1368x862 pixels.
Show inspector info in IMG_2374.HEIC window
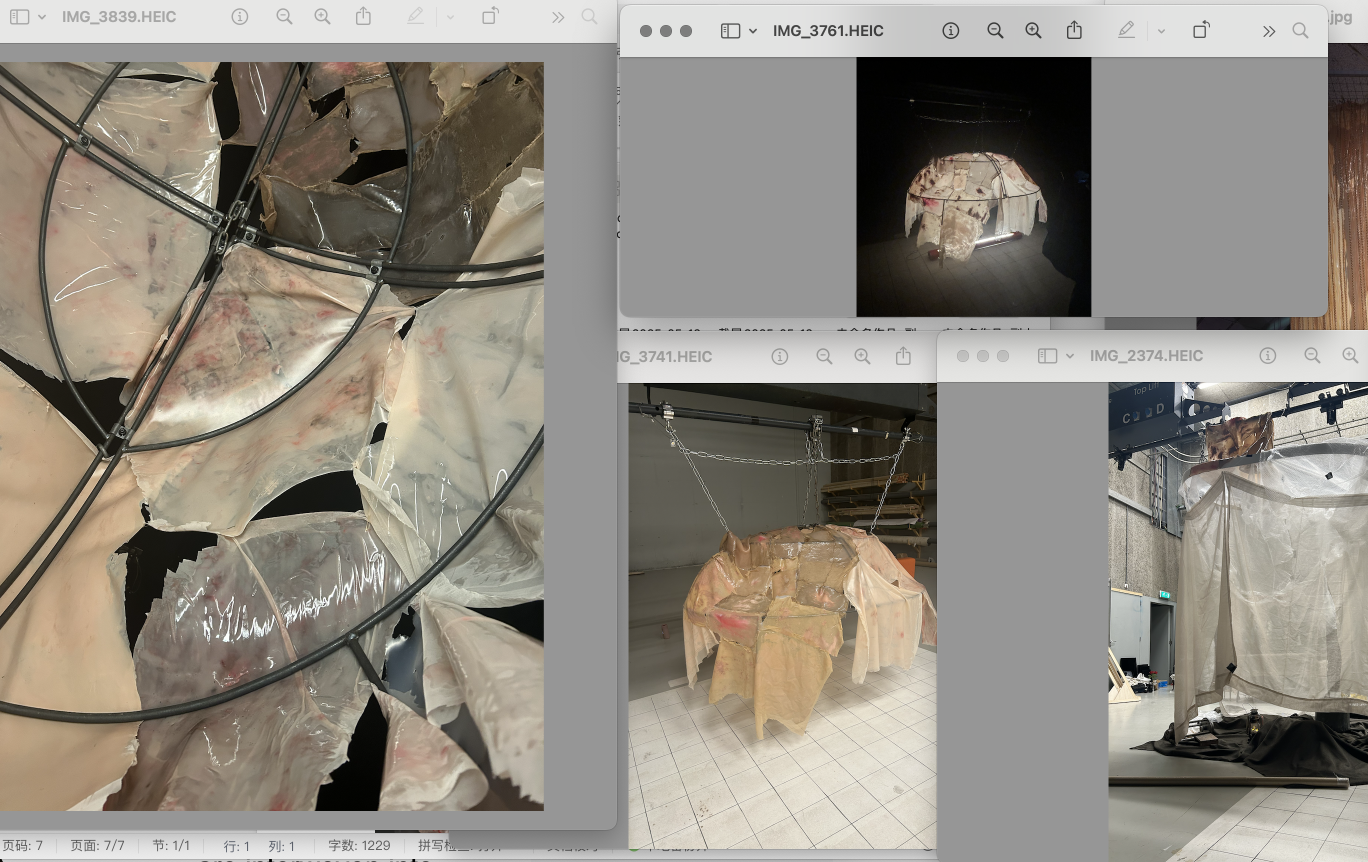click(x=1268, y=356)
